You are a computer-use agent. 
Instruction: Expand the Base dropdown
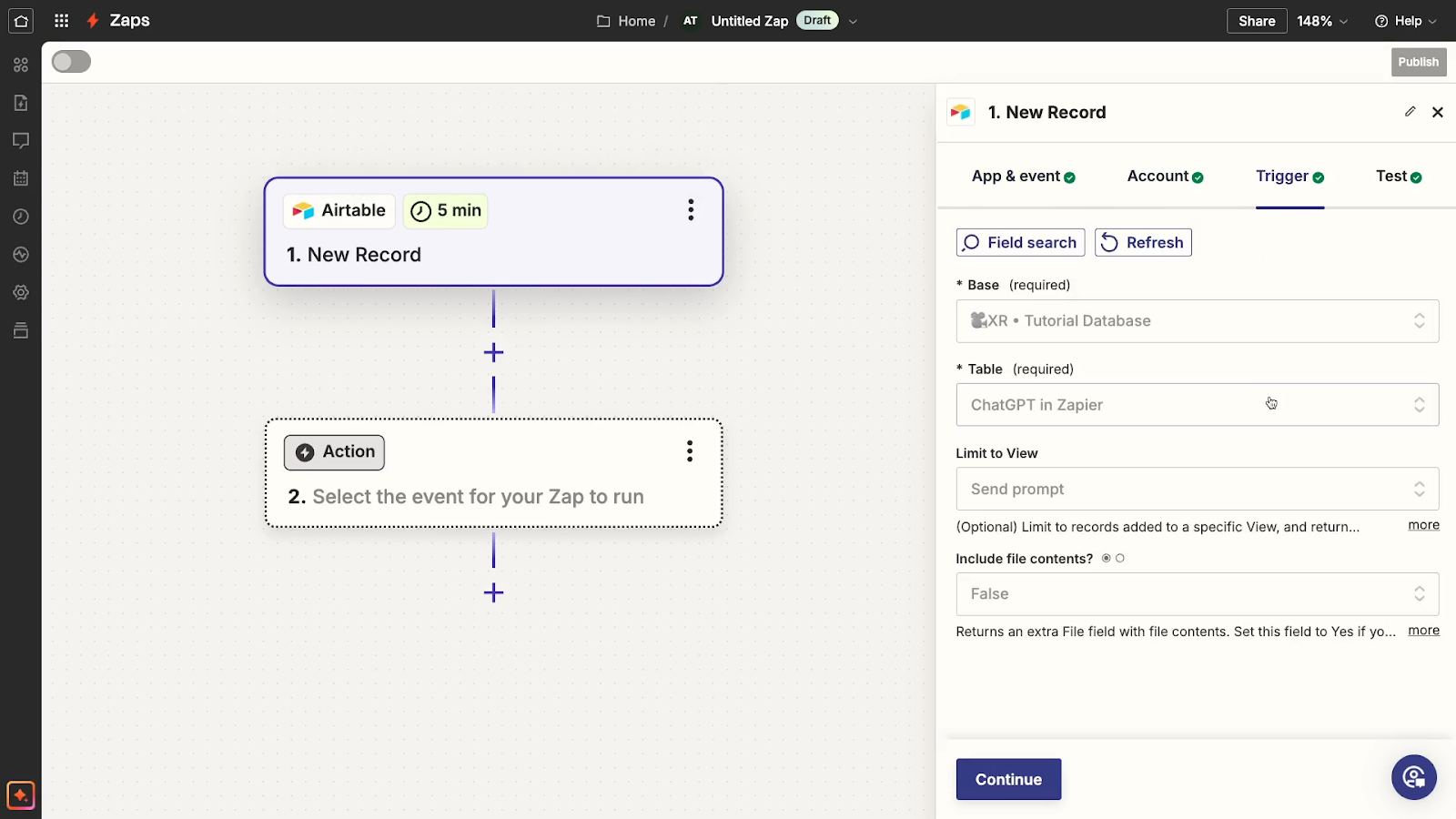(1198, 321)
